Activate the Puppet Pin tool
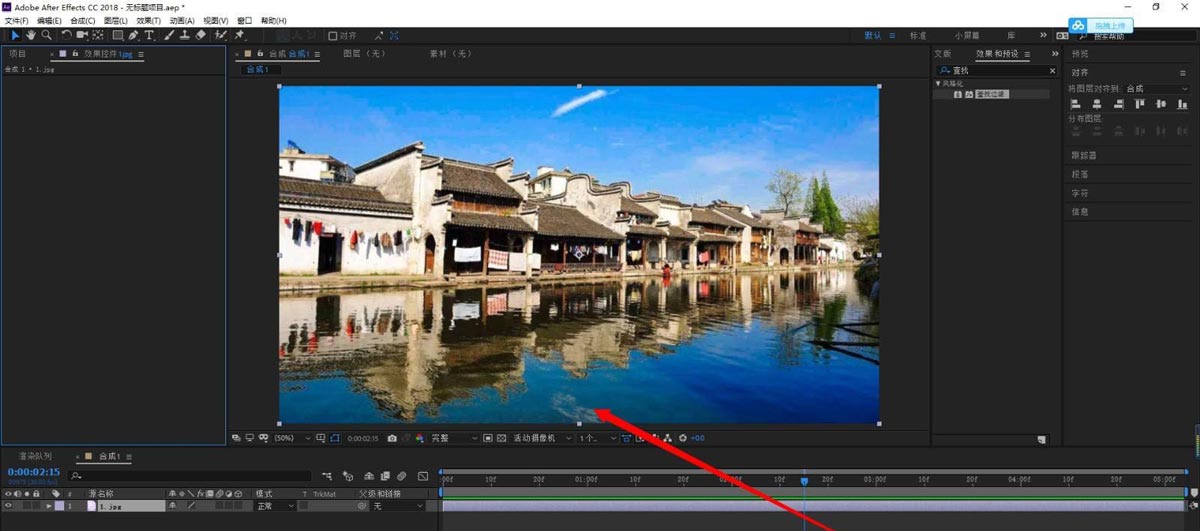Image resolution: width=1200 pixels, height=531 pixels. 240,35
